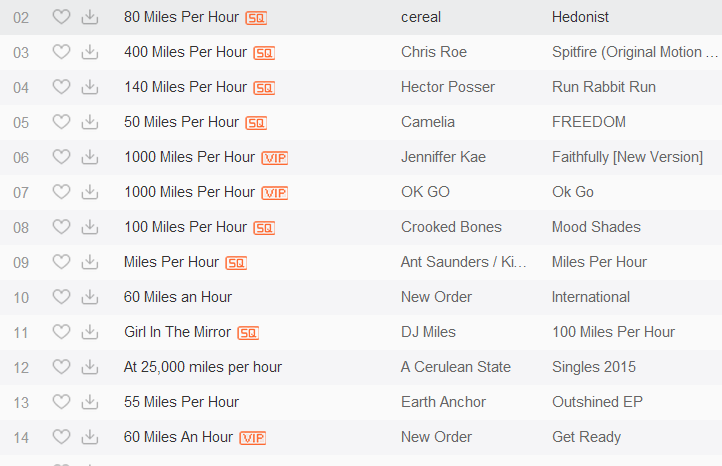Like Miles Per Hour by Ant Saunders
The image size is (722, 466).
61,262
